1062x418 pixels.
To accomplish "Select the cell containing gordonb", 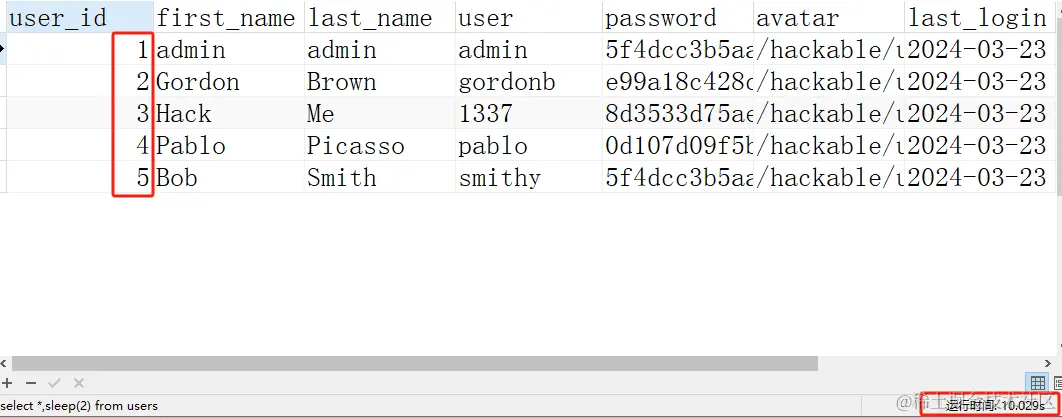I will [x=506, y=82].
